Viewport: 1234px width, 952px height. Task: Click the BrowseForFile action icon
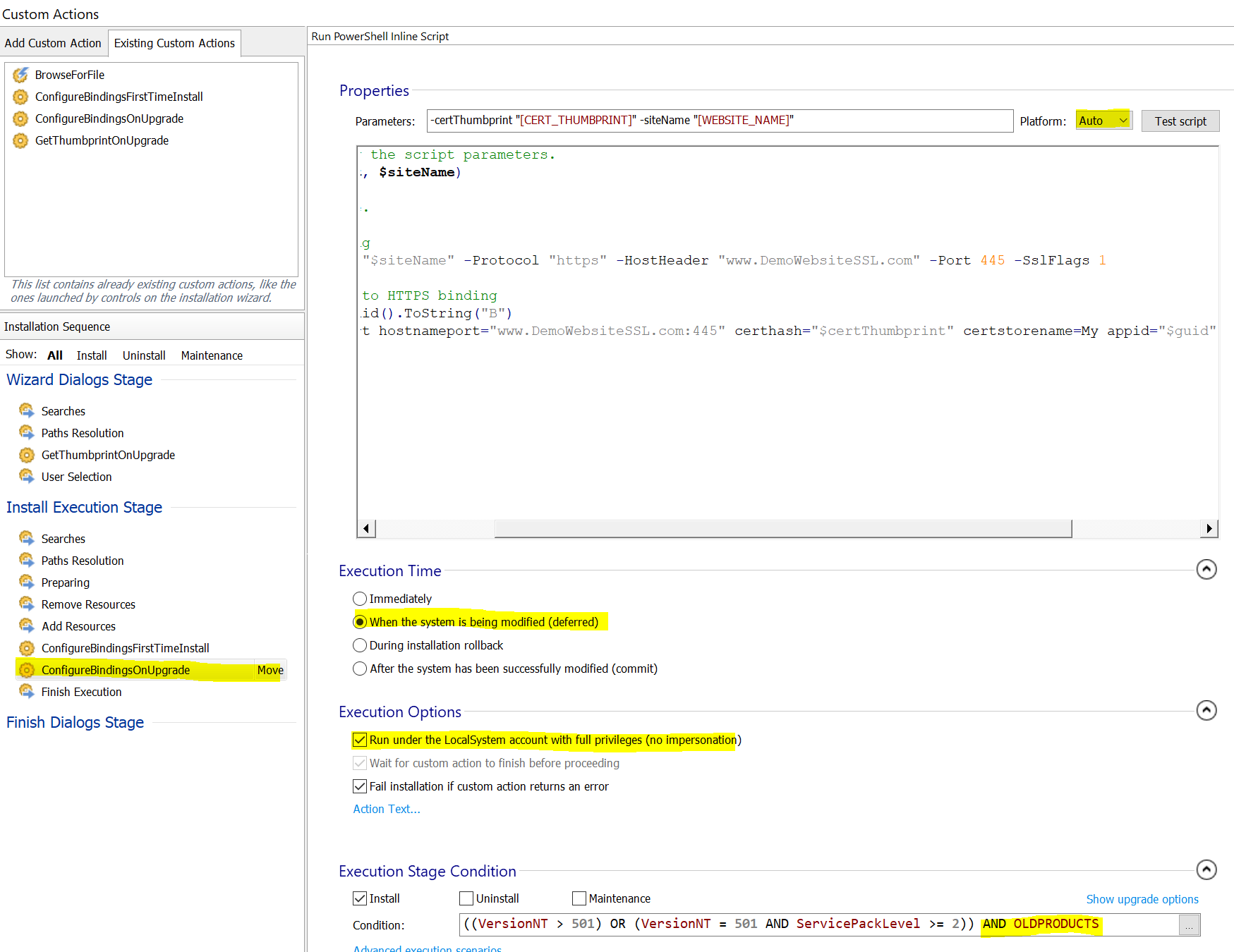20,75
